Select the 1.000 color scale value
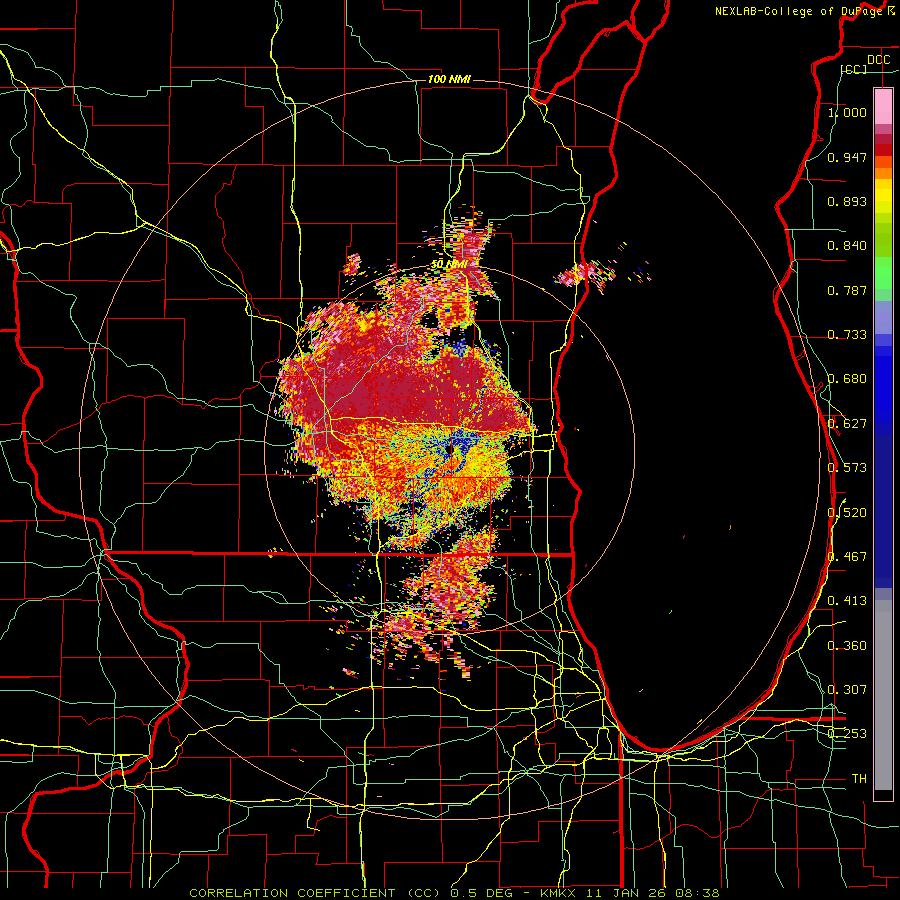 [847, 112]
